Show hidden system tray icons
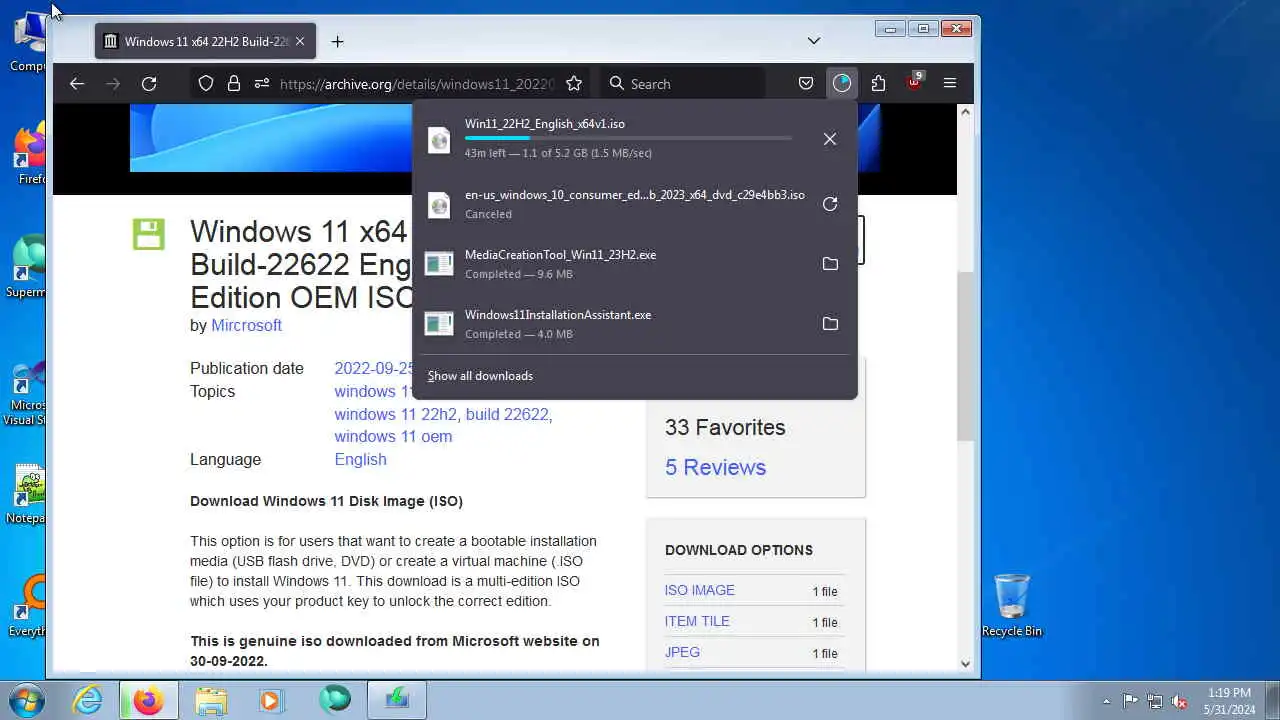 [x=1106, y=701]
